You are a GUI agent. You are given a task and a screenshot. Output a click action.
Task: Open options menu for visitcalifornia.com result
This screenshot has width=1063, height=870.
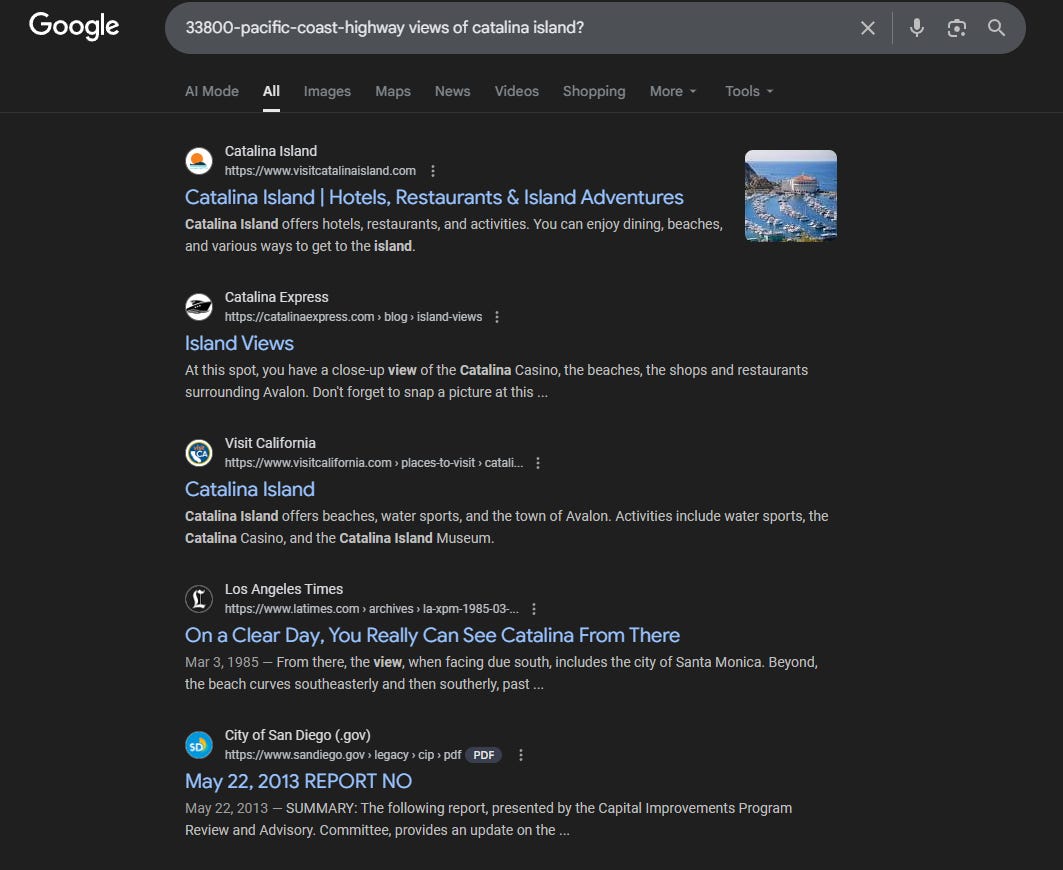(x=538, y=462)
